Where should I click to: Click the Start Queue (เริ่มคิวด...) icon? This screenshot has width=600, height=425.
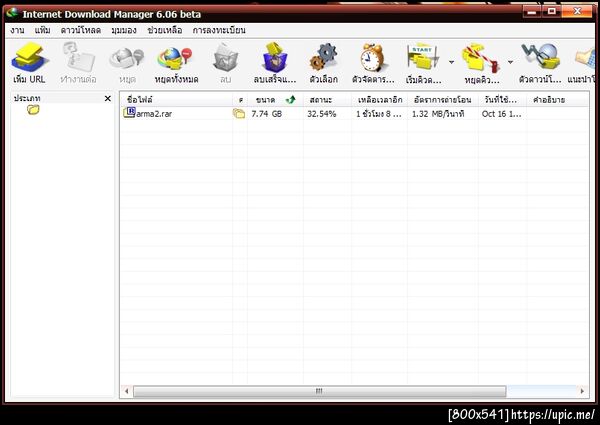pos(422,57)
